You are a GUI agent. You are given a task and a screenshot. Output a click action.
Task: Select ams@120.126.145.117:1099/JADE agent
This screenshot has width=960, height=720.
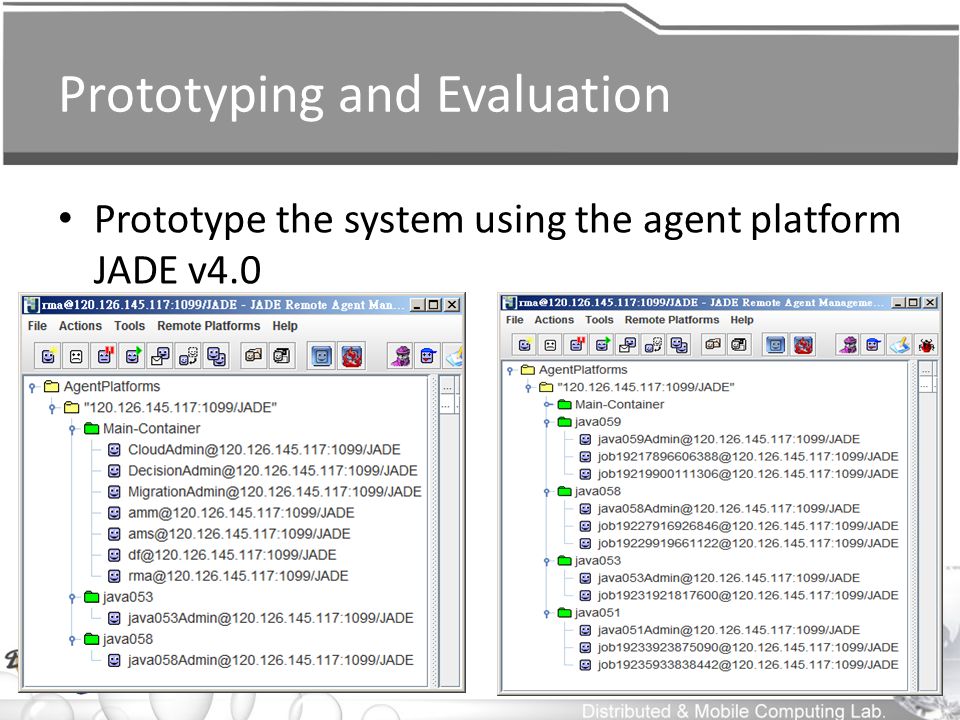[x=229, y=534]
